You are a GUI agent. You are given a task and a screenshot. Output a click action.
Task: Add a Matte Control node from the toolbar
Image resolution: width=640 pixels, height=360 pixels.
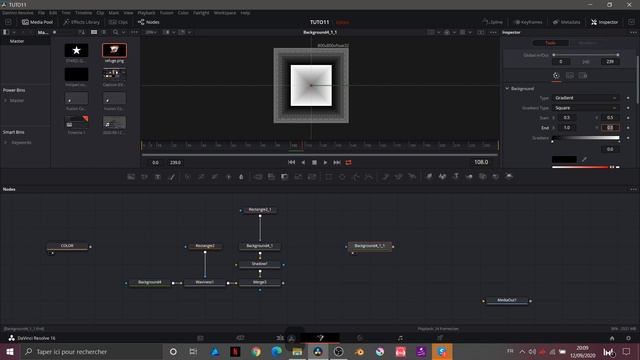click(284, 177)
